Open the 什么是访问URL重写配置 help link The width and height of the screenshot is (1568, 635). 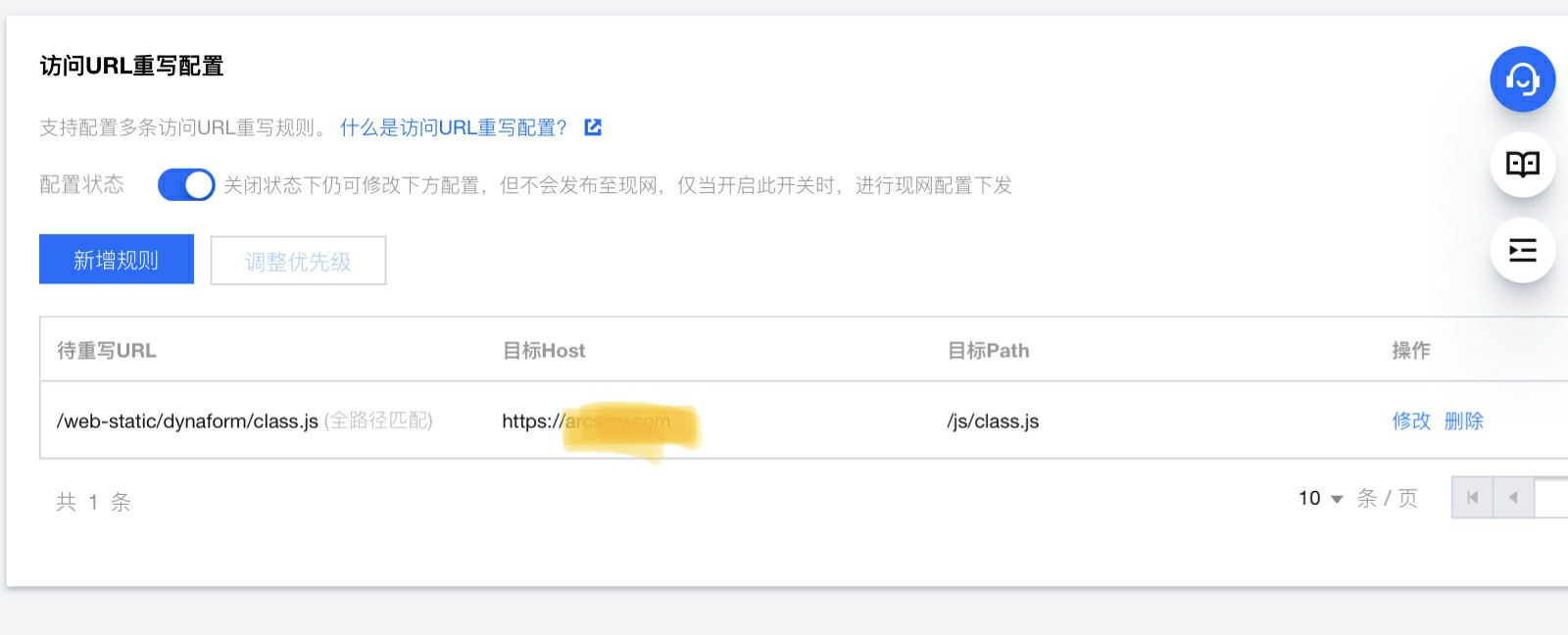coord(454,127)
